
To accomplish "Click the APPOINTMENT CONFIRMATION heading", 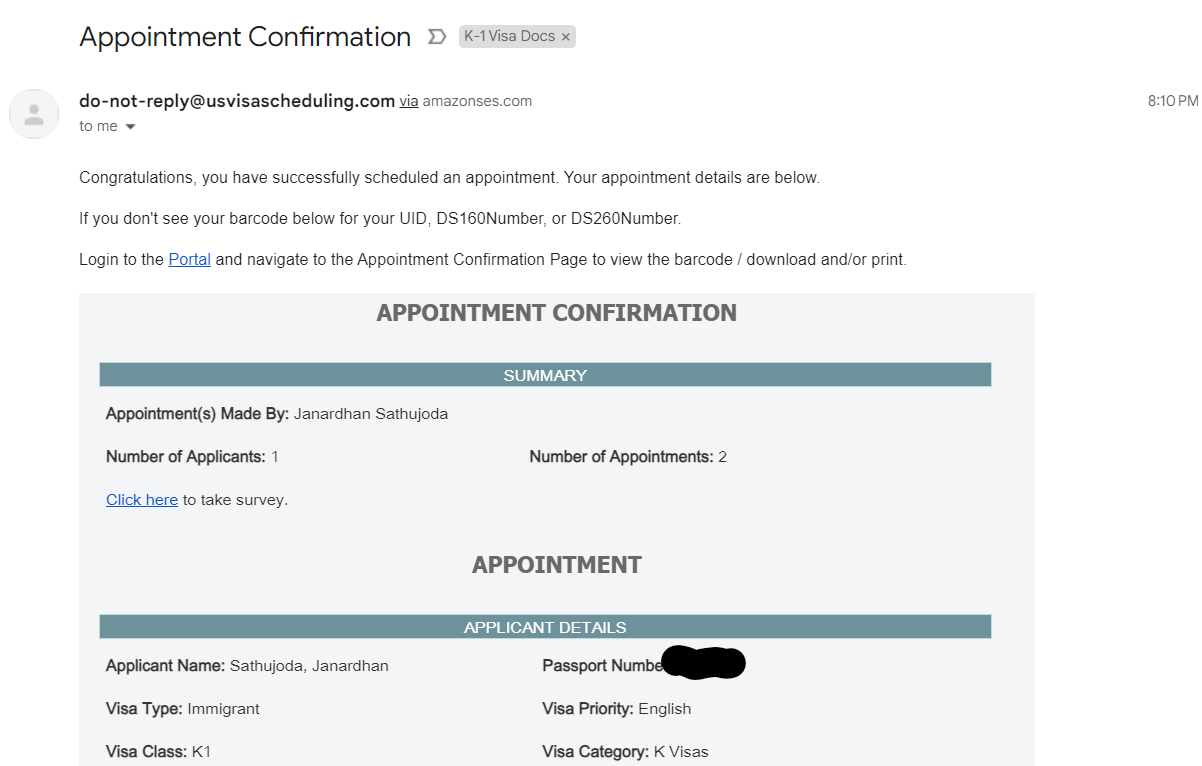I will tap(556, 313).
